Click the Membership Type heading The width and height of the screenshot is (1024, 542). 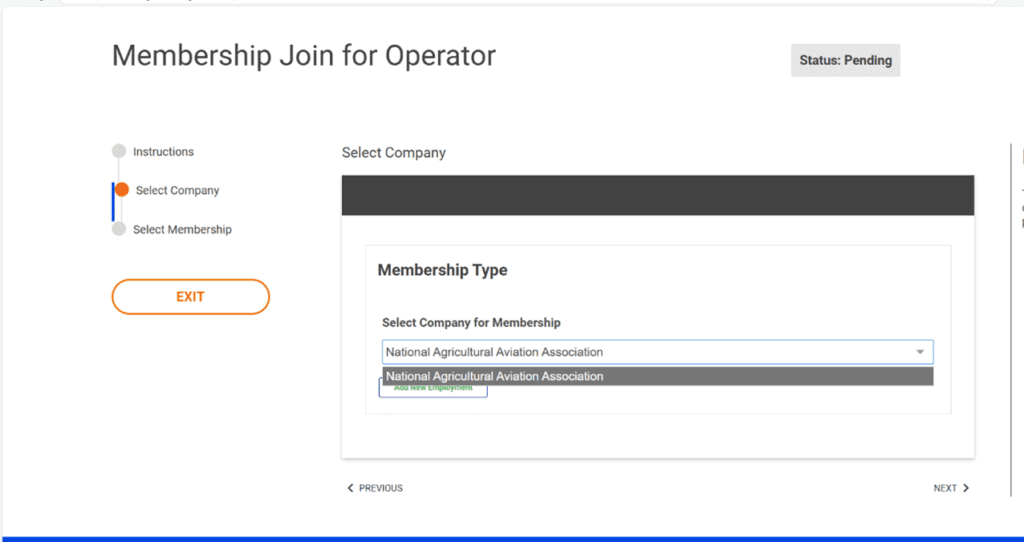tap(442, 270)
